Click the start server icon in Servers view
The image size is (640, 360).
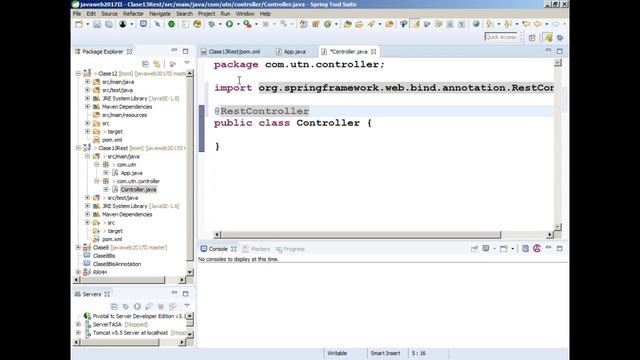click(x=137, y=306)
